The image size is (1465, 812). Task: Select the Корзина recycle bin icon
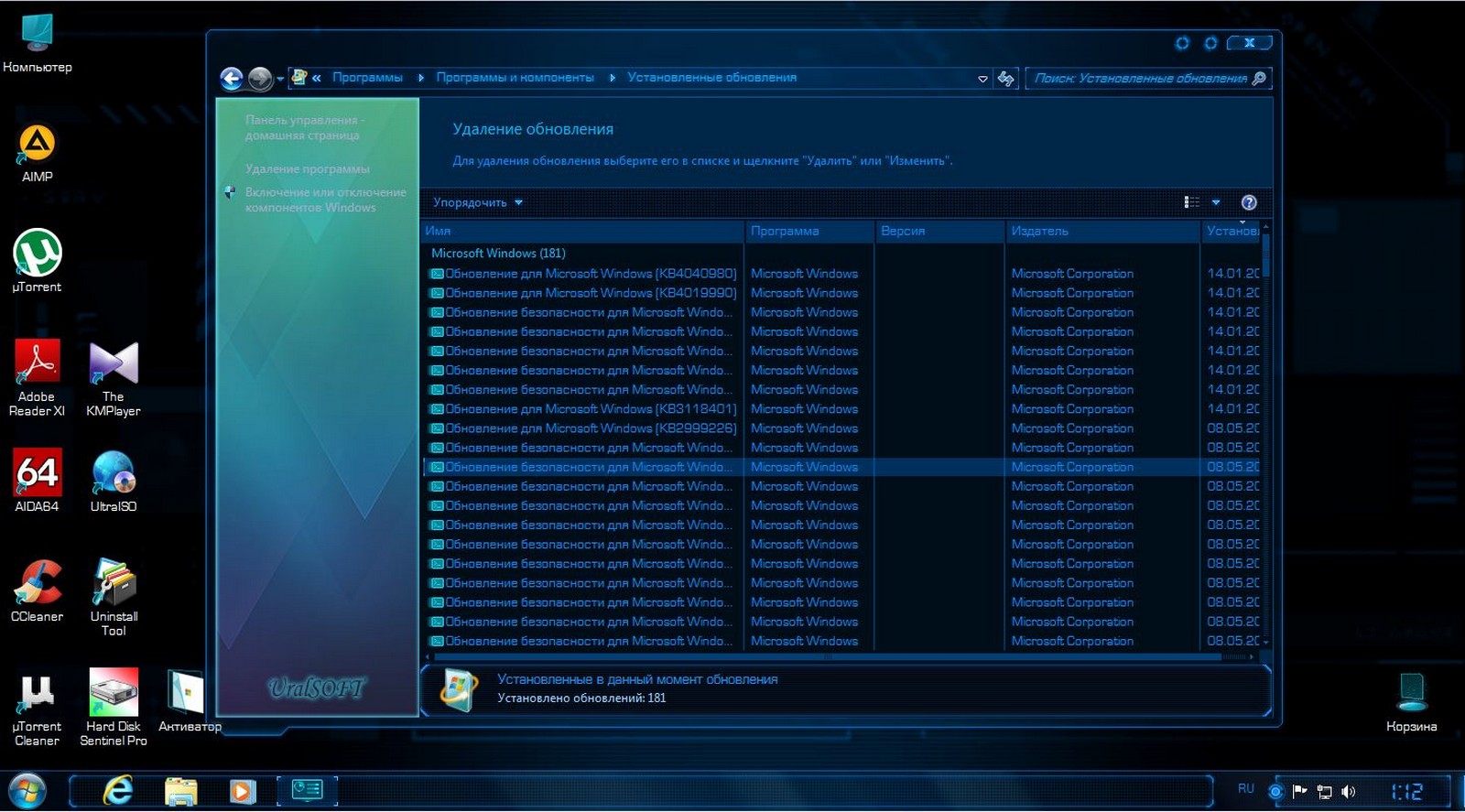[x=1411, y=701]
